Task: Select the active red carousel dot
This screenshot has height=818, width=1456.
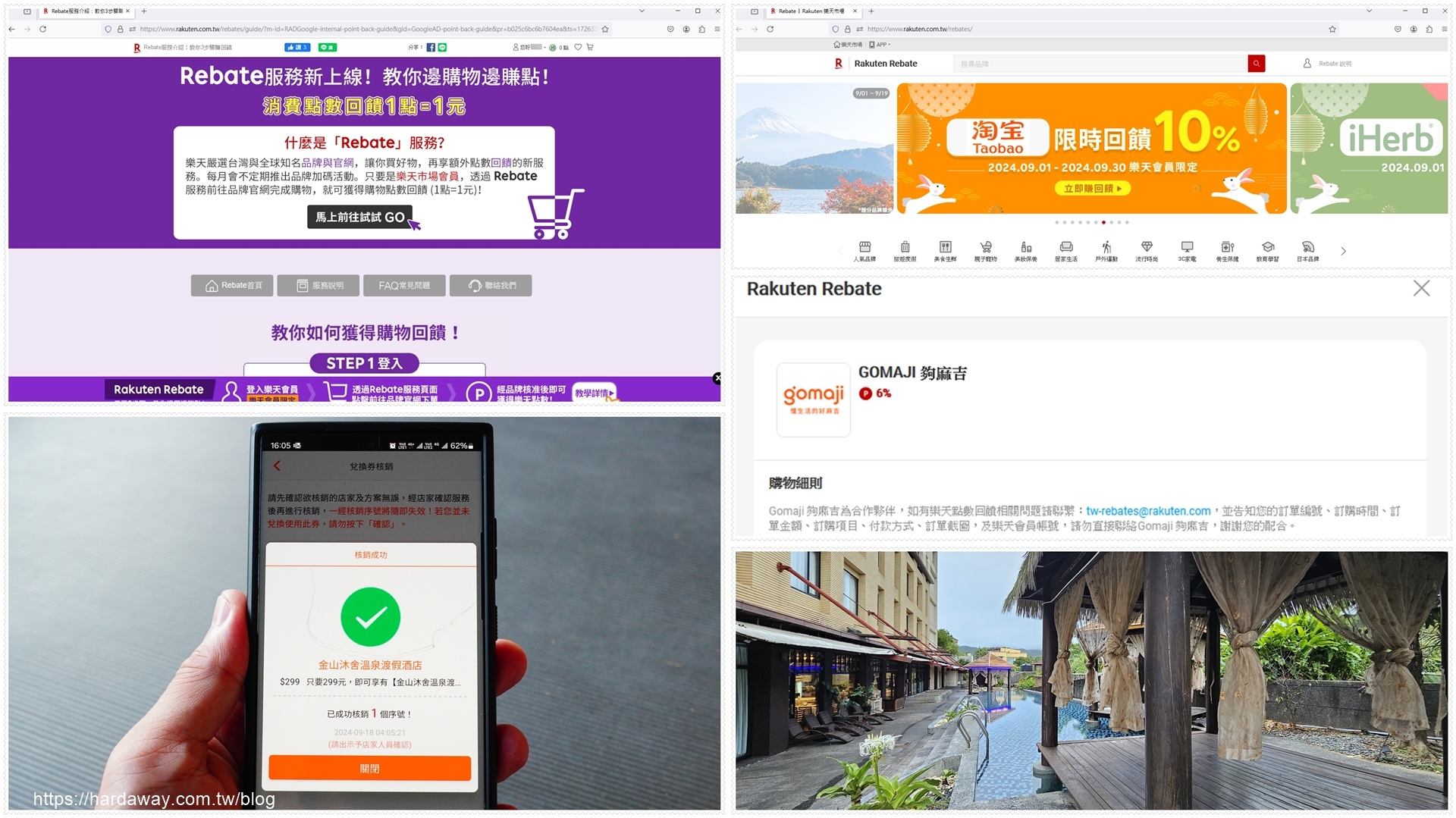Action: point(1103,222)
